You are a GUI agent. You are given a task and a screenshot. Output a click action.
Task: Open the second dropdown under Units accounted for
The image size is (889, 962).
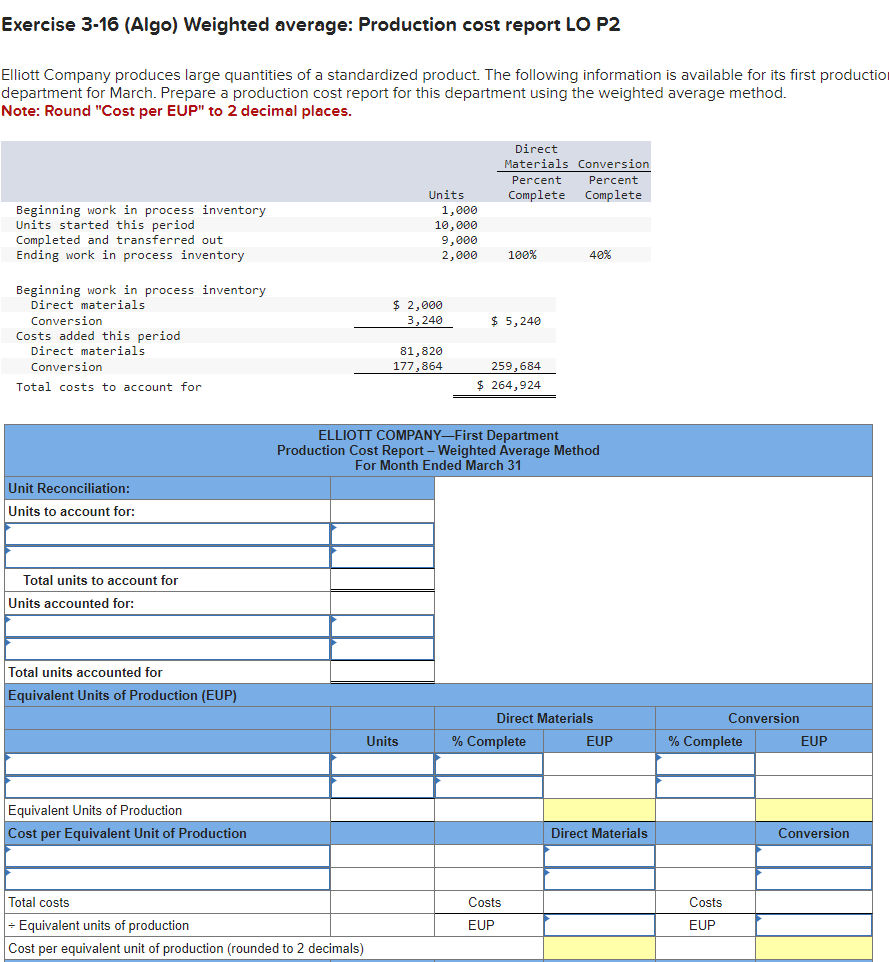tap(165, 646)
